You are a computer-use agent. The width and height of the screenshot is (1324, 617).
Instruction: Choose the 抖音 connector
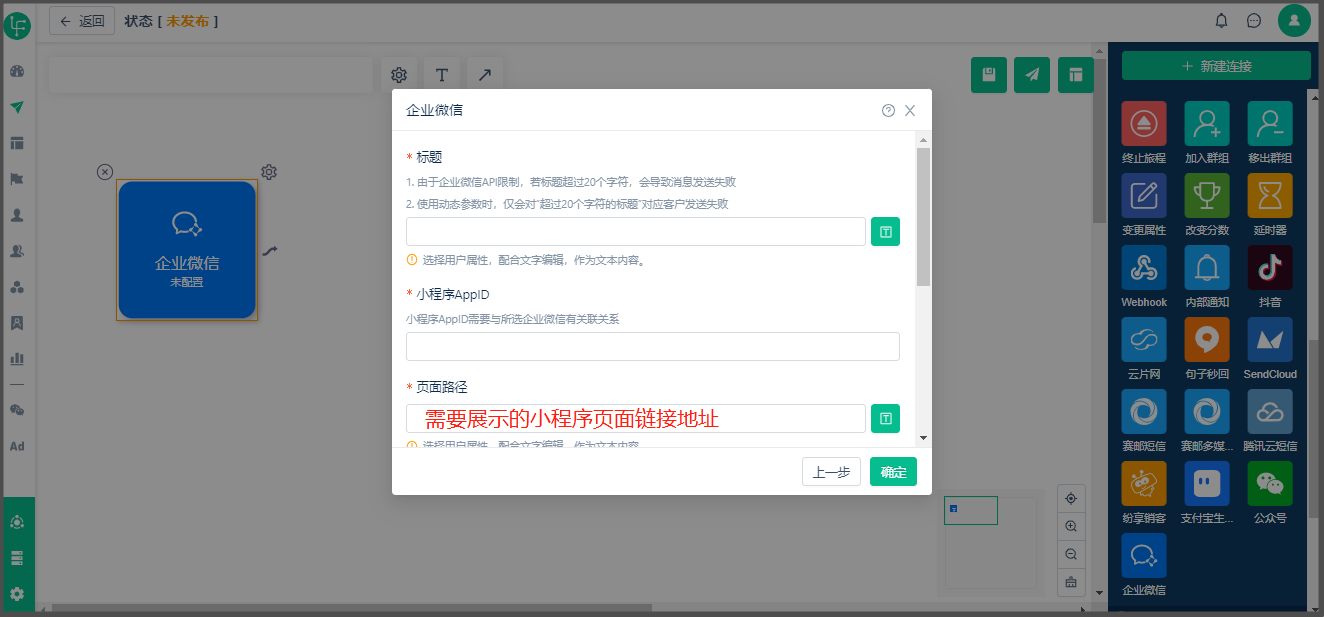coord(1270,268)
